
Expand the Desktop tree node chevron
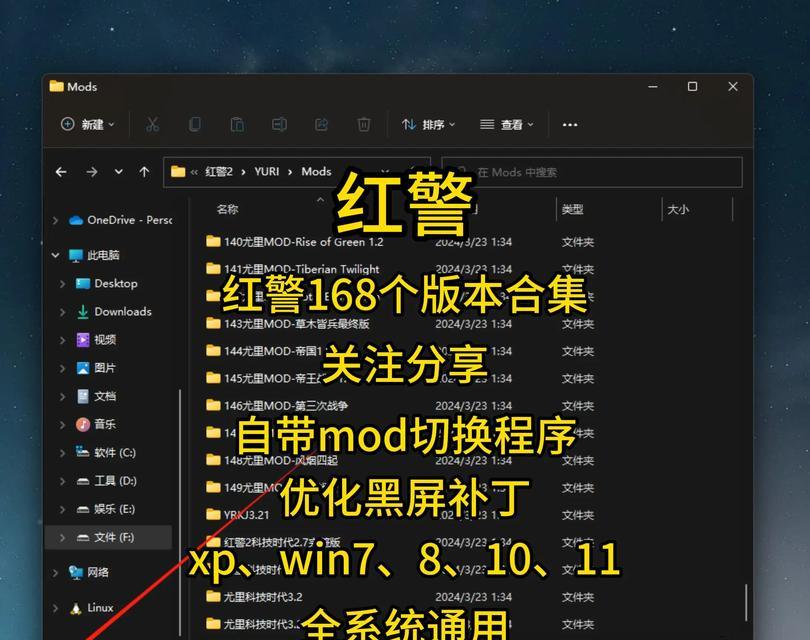pyautogui.click(x=63, y=284)
